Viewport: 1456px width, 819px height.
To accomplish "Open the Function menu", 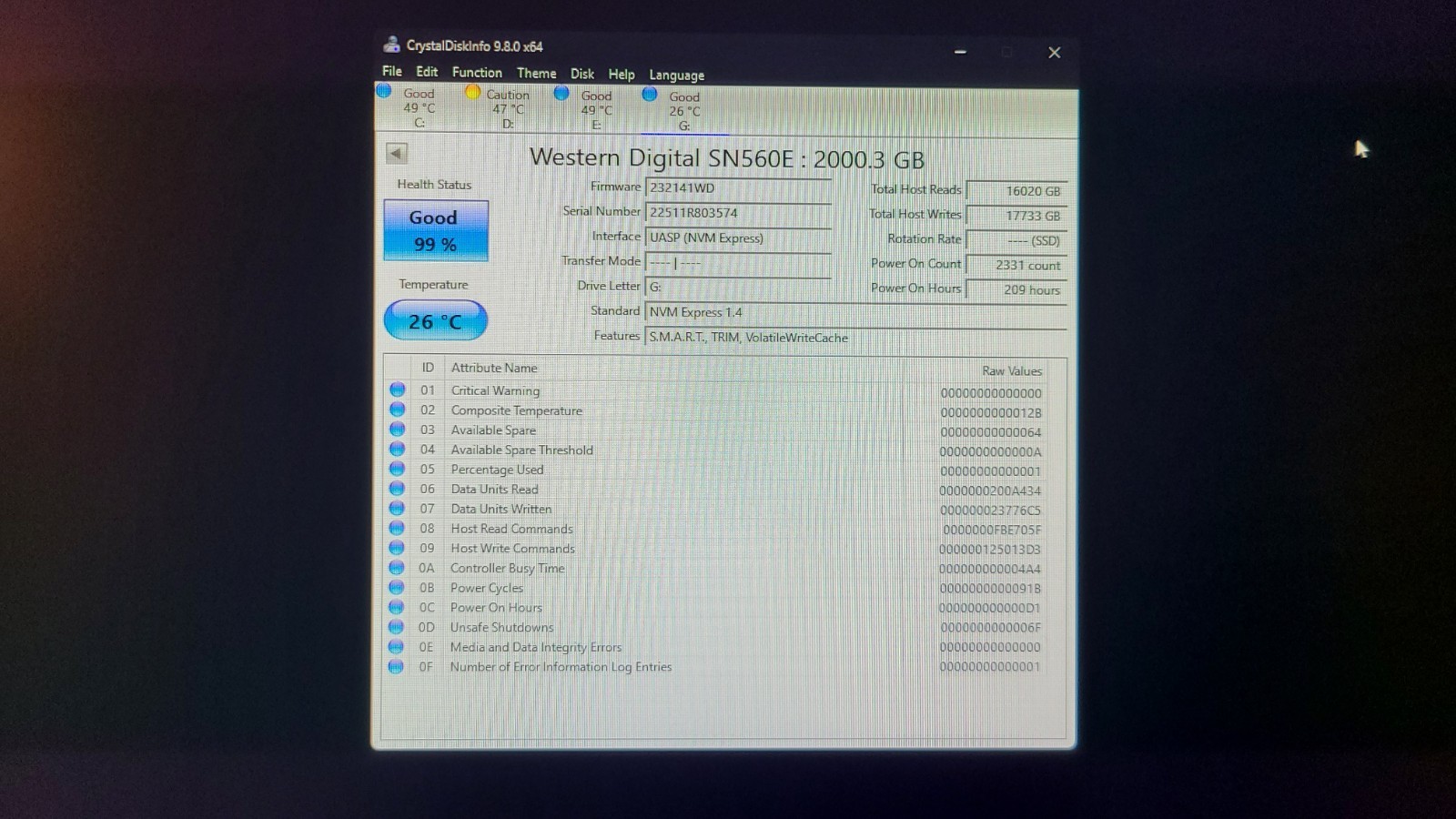I will click(477, 73).
